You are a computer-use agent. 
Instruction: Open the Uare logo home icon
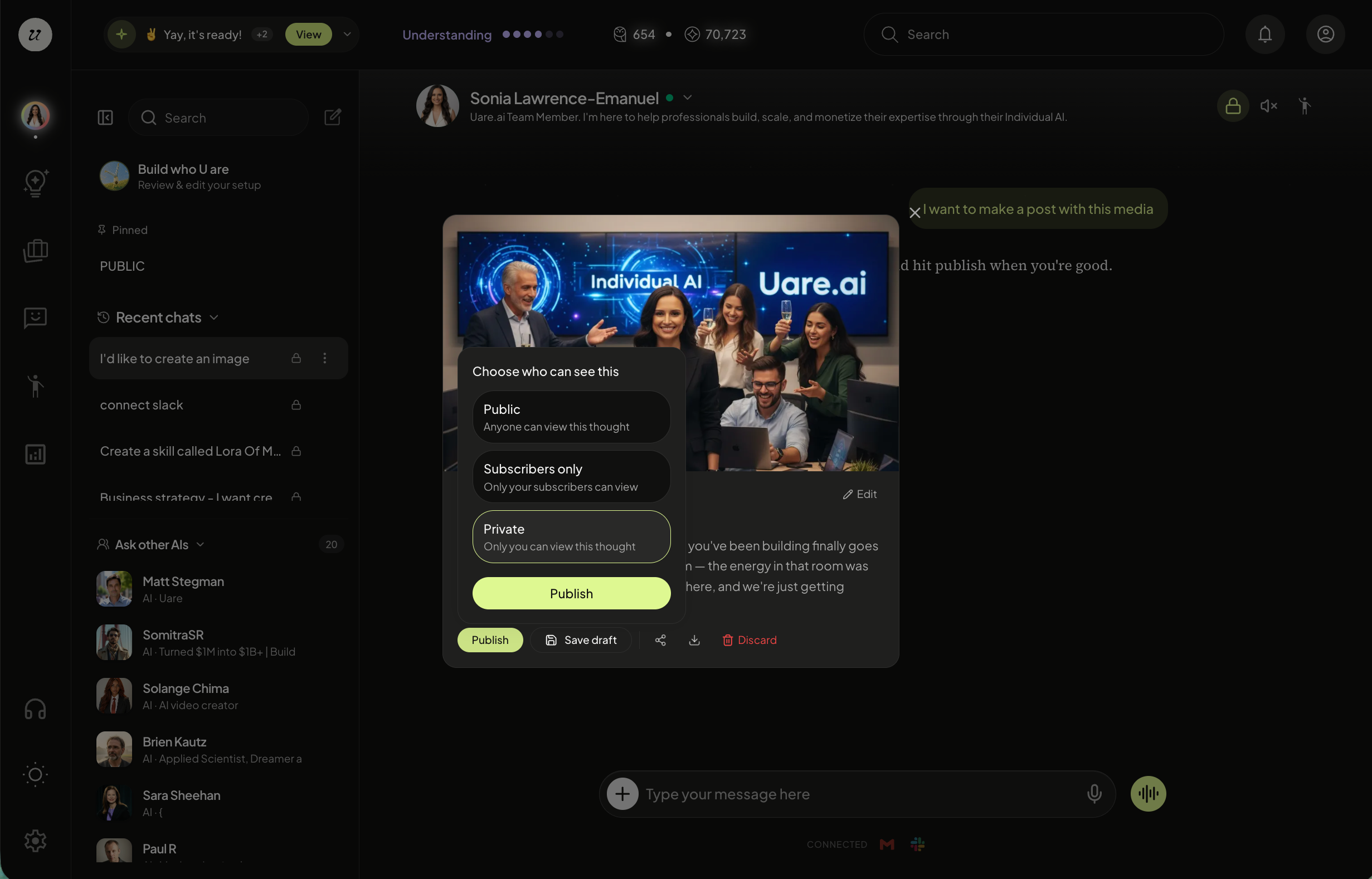pos(36,34)
